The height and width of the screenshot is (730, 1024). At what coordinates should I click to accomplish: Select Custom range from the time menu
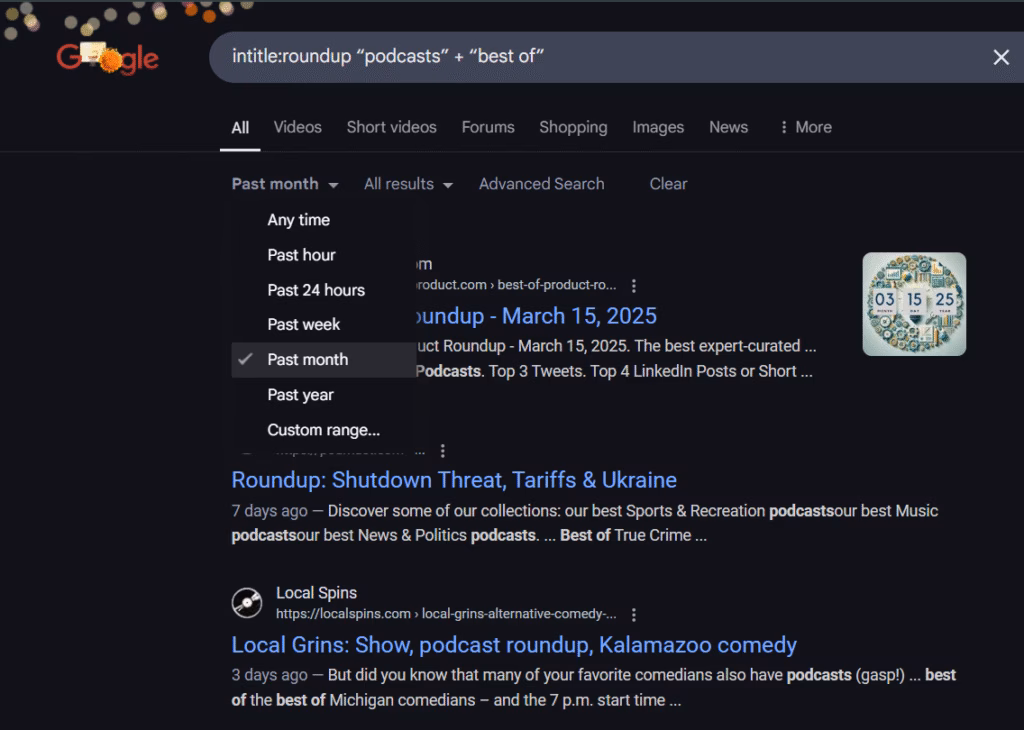pyautogui.click(x=322, y=429)
